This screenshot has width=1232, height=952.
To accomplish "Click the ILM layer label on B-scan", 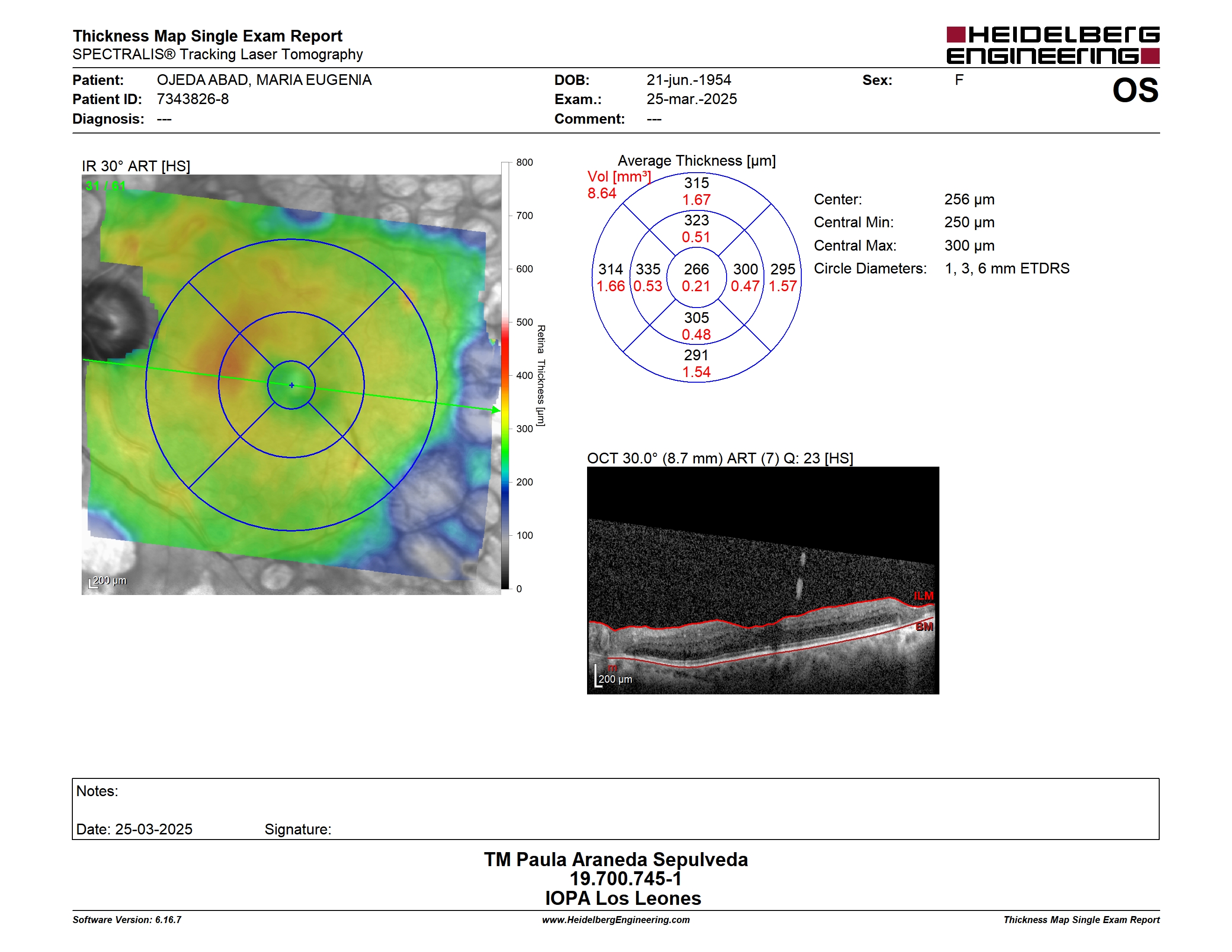I will (x=924, y=595).
